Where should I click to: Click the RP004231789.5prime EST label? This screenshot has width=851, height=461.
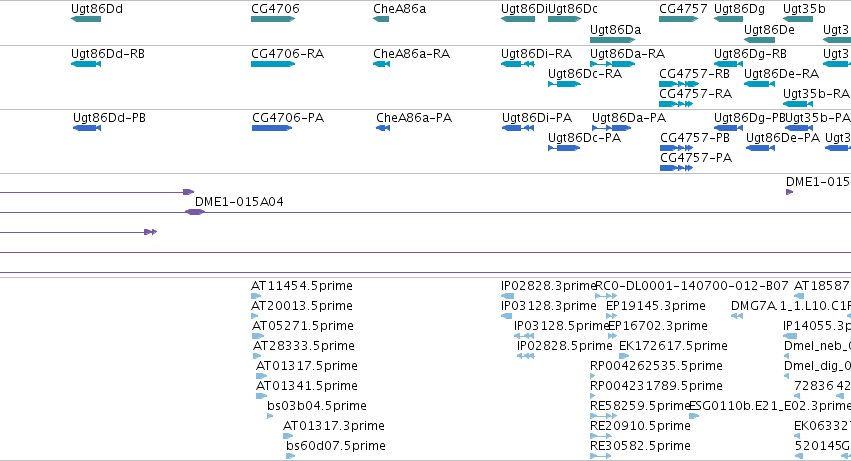pyautogui.click(x=656, y=387)
